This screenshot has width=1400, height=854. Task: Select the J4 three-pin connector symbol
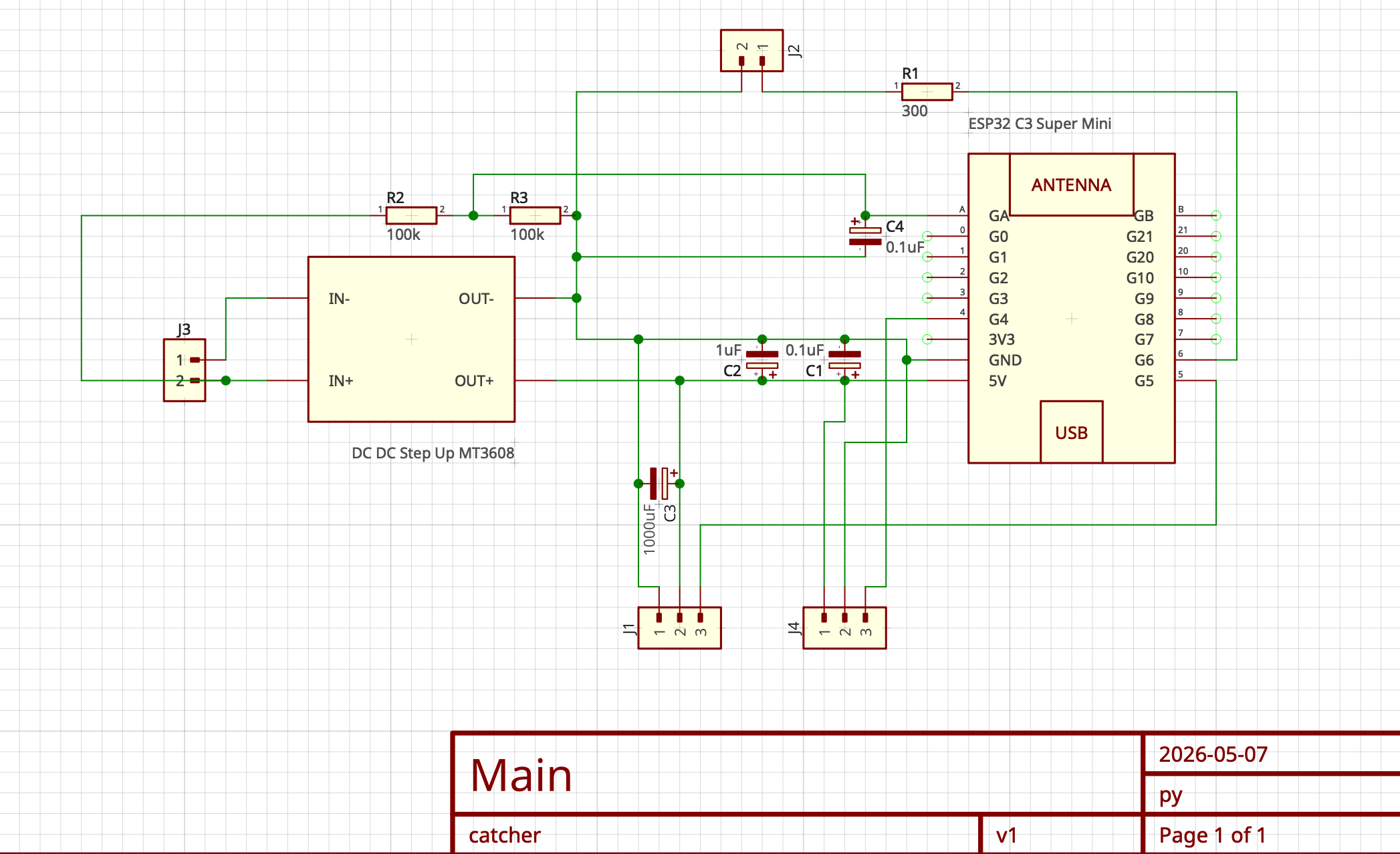click(844, 627)
